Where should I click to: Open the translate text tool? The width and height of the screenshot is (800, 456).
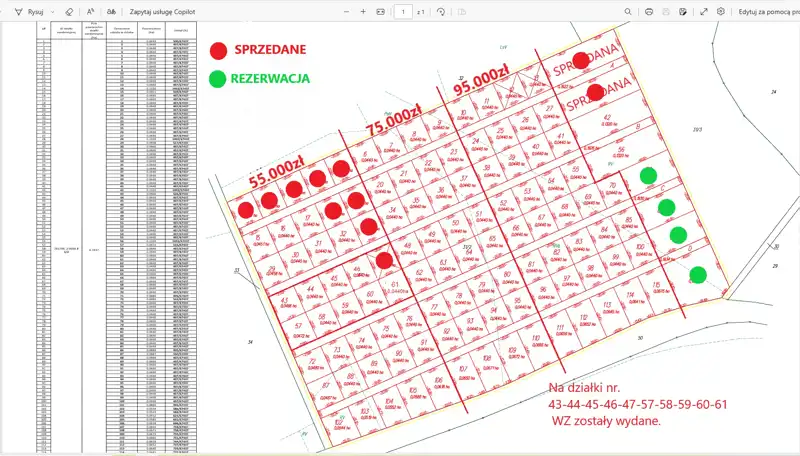[x=111, y=11]
